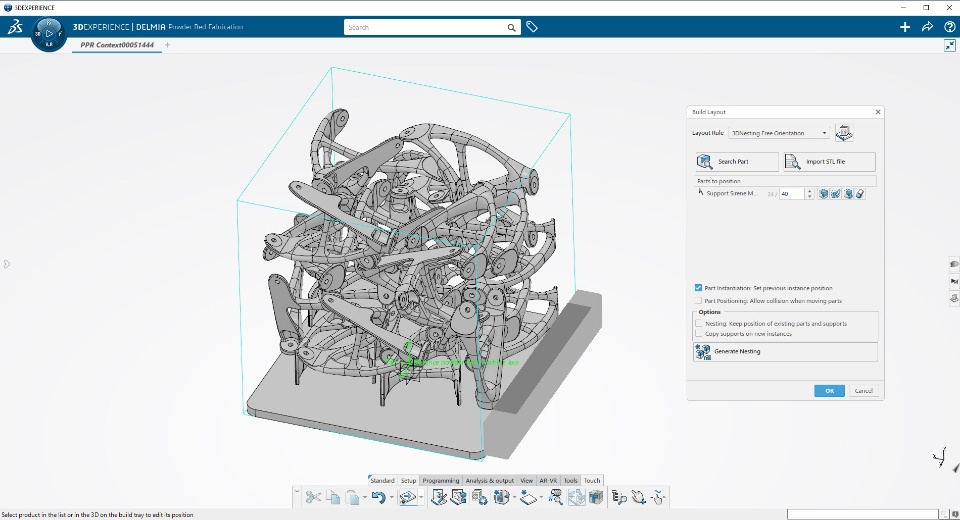The height and width of the screenshot is (520, 960).
Task: Click the plus Add icon in header
Action: pyautogui.click(x=905, y=27)
